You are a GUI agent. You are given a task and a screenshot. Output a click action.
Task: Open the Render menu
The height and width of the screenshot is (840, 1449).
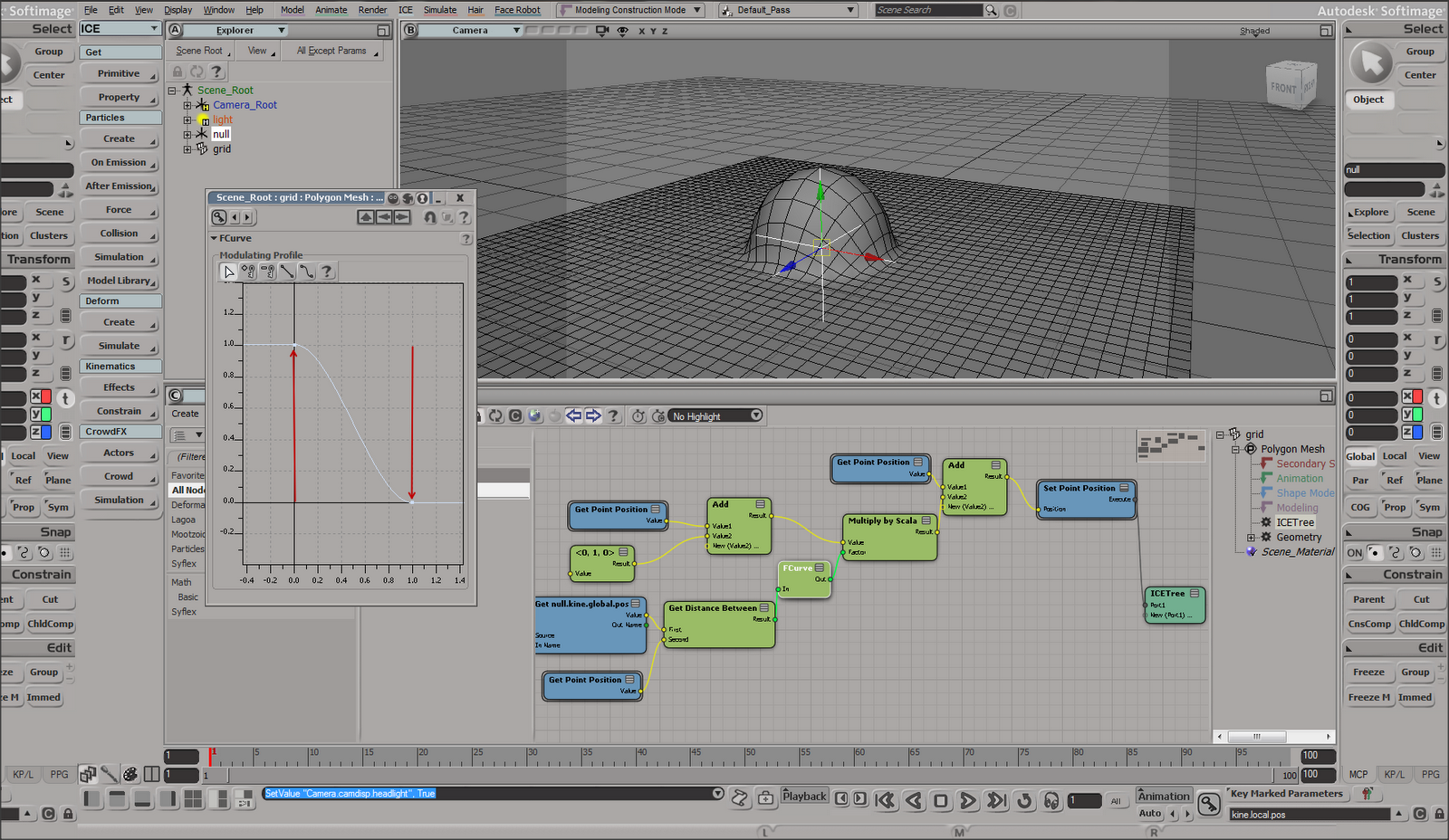372,10
